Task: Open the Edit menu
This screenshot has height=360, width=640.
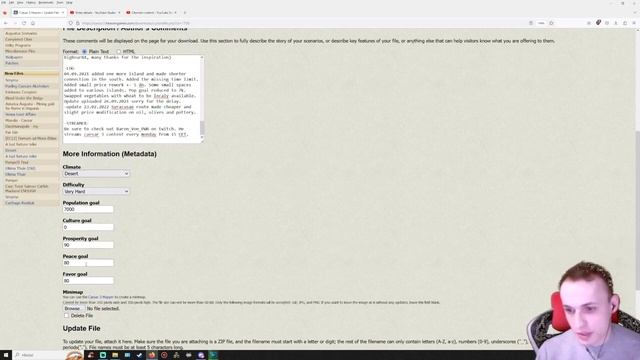Action: [11, 2]
